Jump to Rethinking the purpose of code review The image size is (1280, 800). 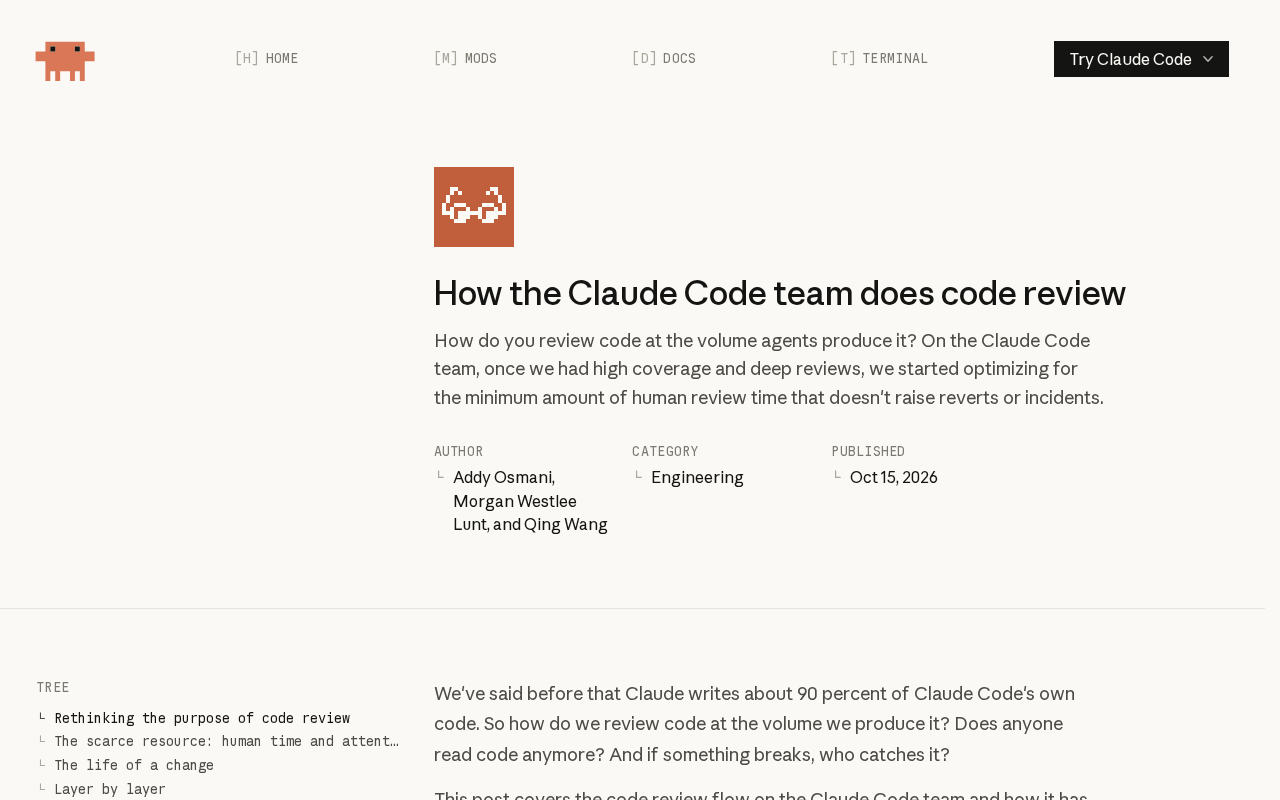202,718
